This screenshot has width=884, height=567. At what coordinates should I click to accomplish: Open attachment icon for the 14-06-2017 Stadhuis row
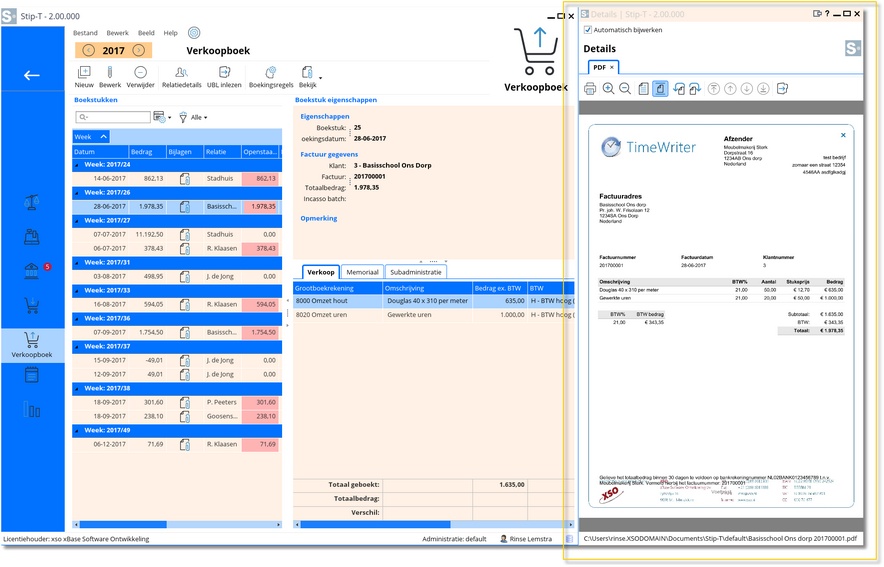click(x=185, y=178)
